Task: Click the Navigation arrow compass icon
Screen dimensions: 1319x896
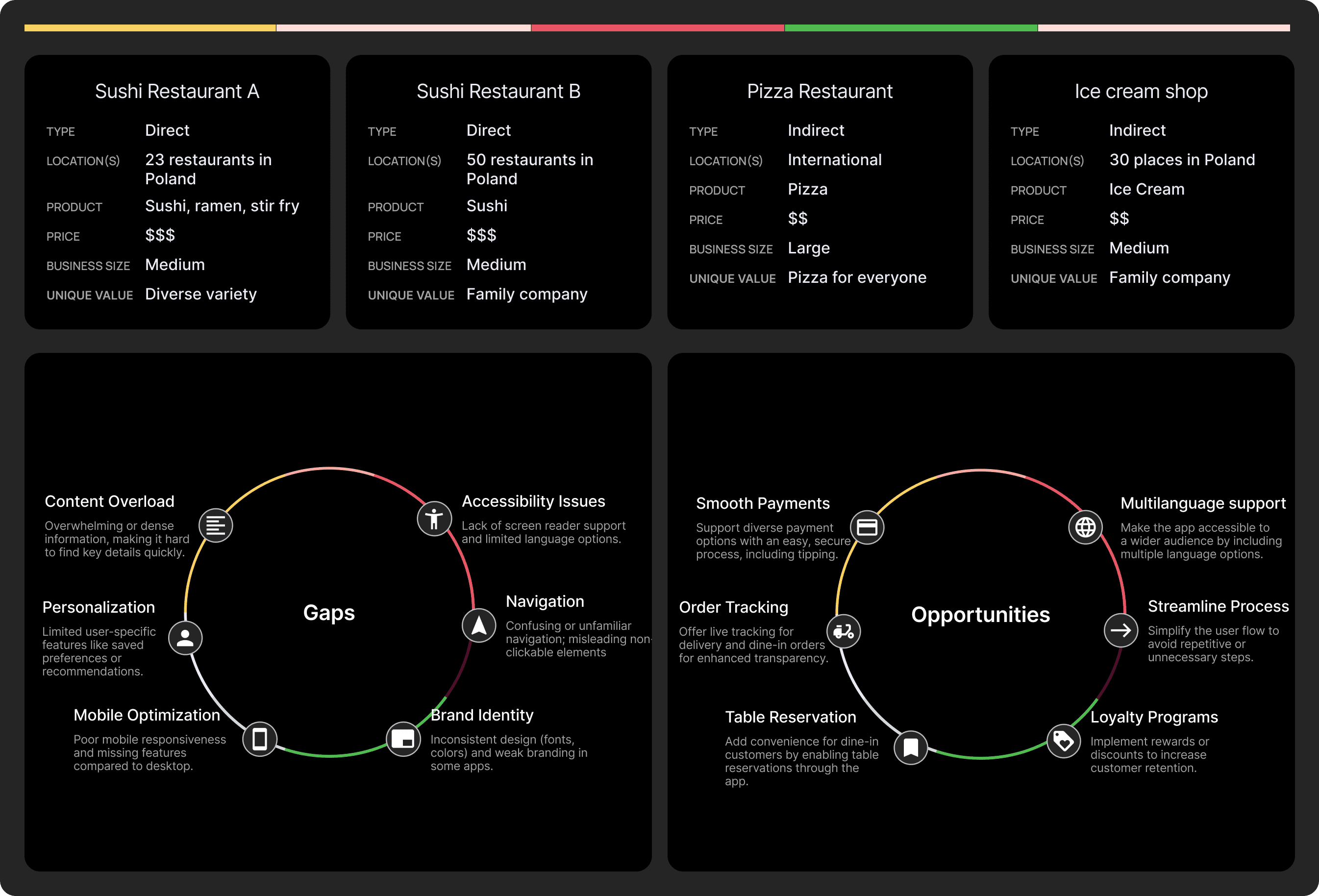Action: (479, 625)
